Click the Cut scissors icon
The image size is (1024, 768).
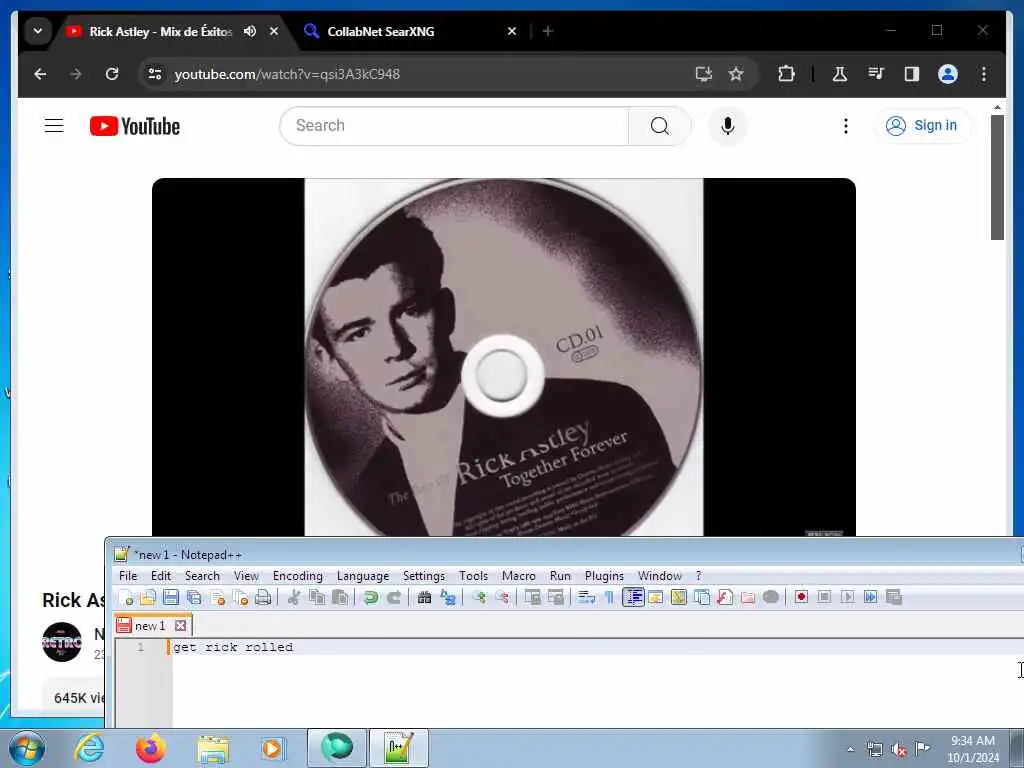tap(294, 597)
